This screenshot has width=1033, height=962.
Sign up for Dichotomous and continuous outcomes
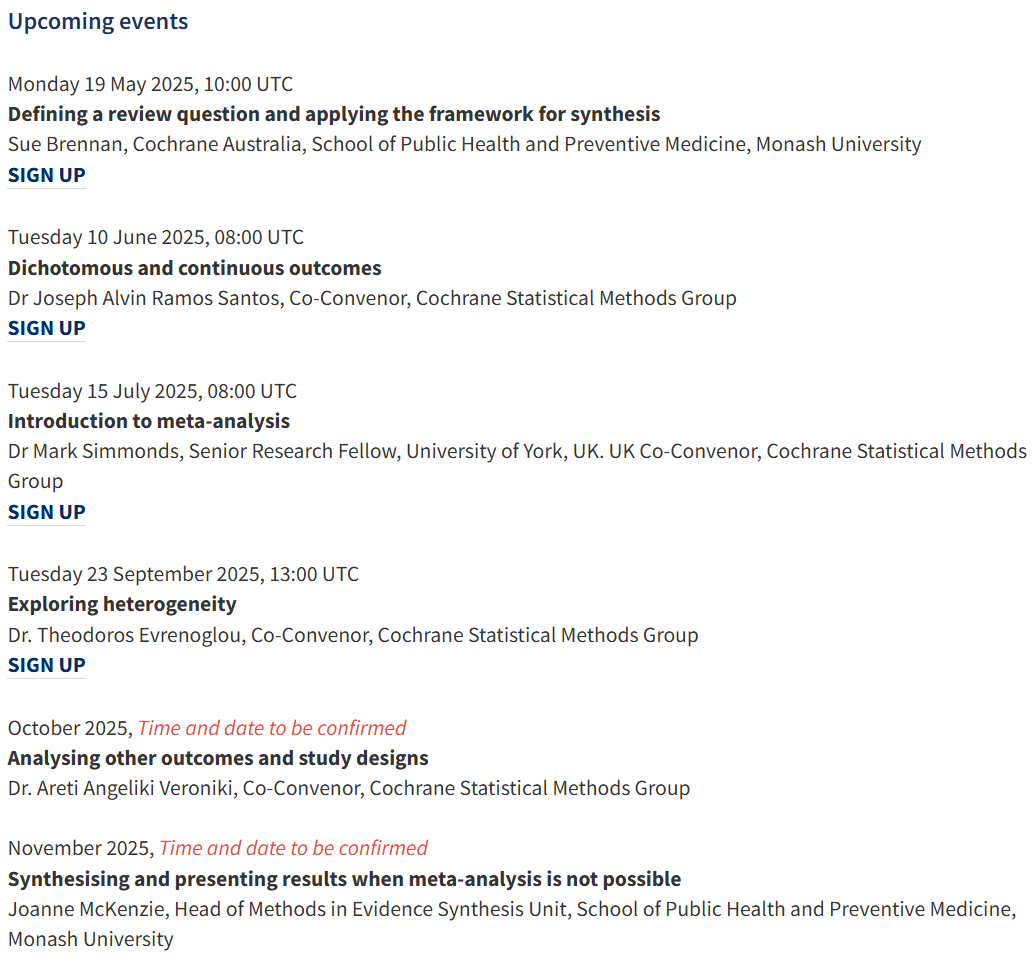coord(47,328)
